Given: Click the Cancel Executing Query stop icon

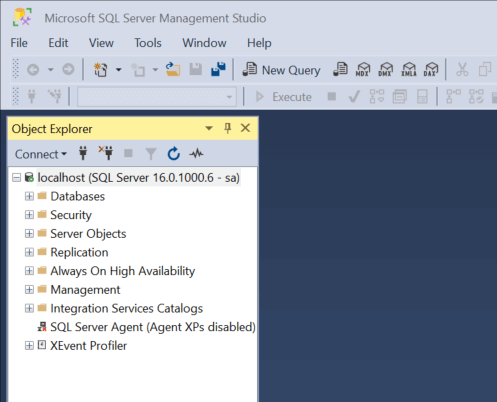Looking at the screenshot, I should [332, 97].
